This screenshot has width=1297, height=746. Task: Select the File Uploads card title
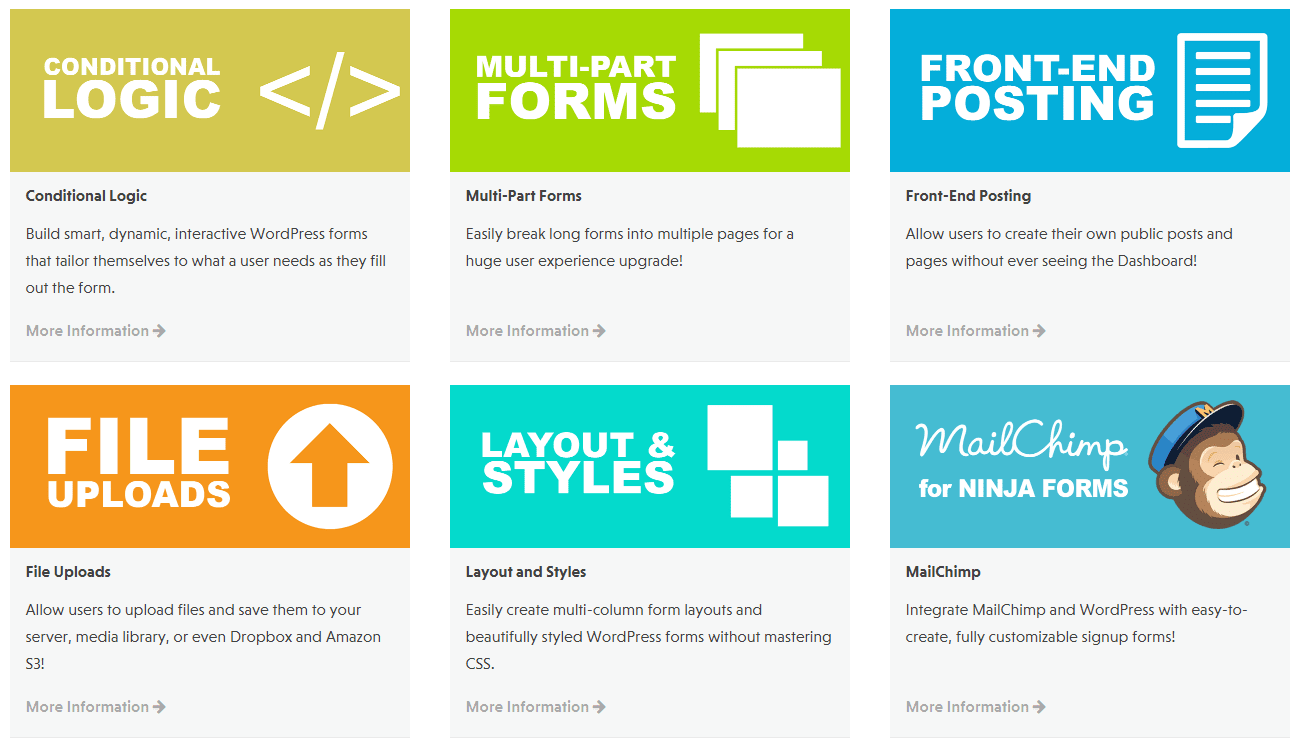[68, 572]
